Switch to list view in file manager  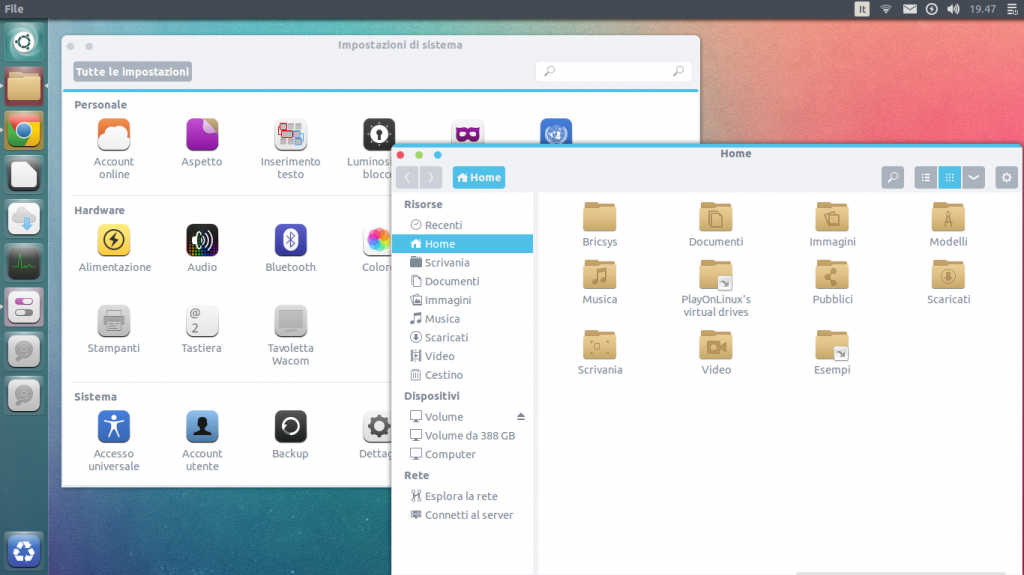point(926,177)
